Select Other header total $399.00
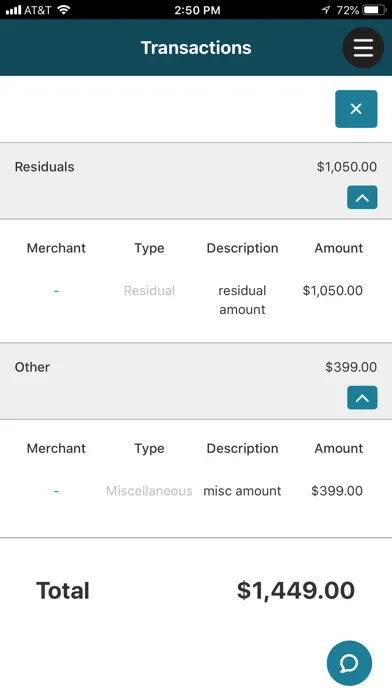Image resolution: width=392 pixels, height=696 pixels. [351, 367]
